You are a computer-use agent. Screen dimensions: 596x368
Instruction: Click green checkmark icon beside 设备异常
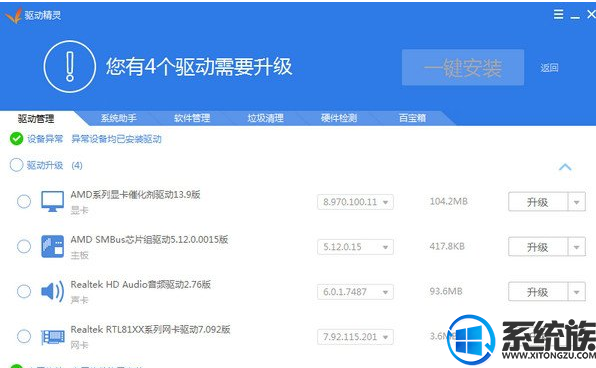(16, 139)
